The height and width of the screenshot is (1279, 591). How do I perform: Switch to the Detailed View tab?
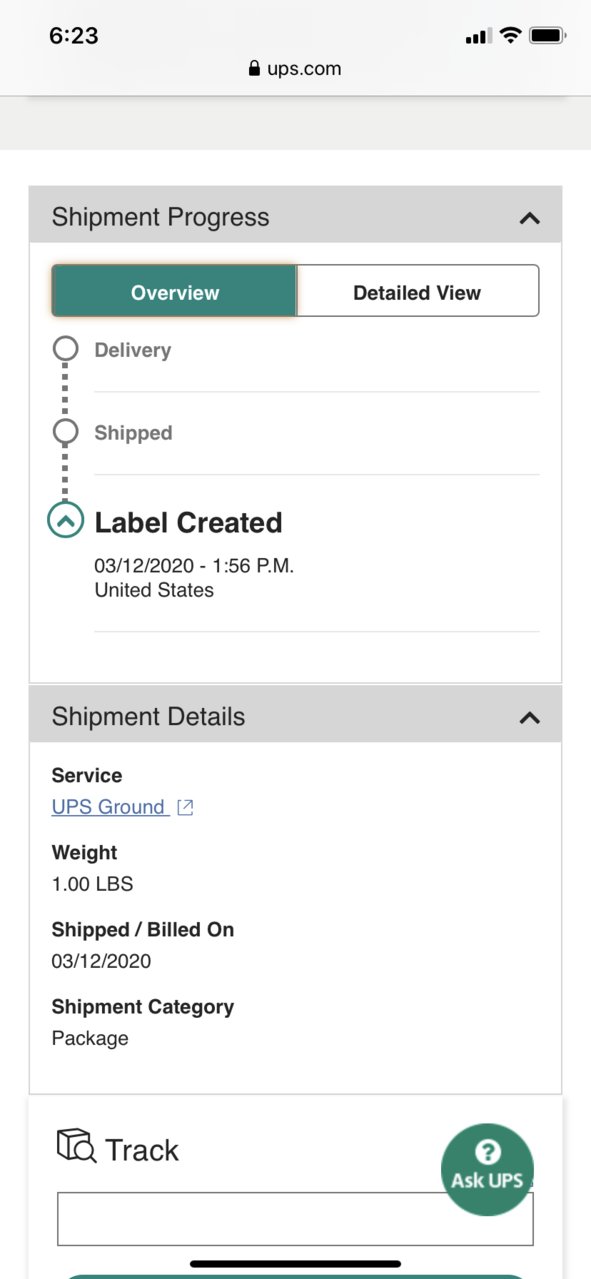click(x=418, y=292)
